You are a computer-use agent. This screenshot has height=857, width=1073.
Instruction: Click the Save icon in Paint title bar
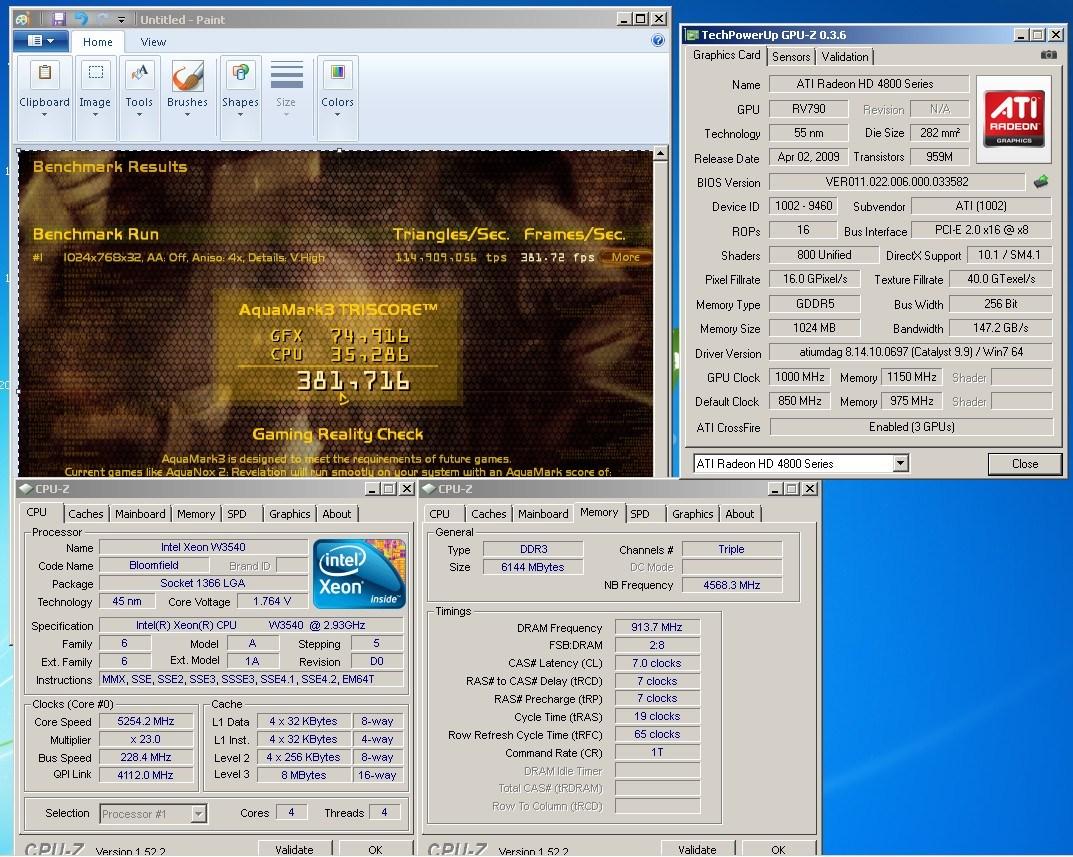59,19
